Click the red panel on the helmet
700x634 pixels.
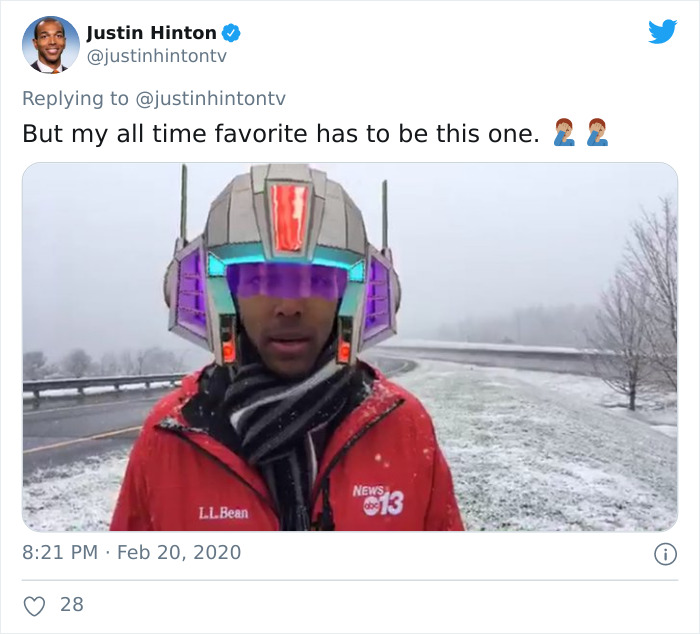click(289, 218)
